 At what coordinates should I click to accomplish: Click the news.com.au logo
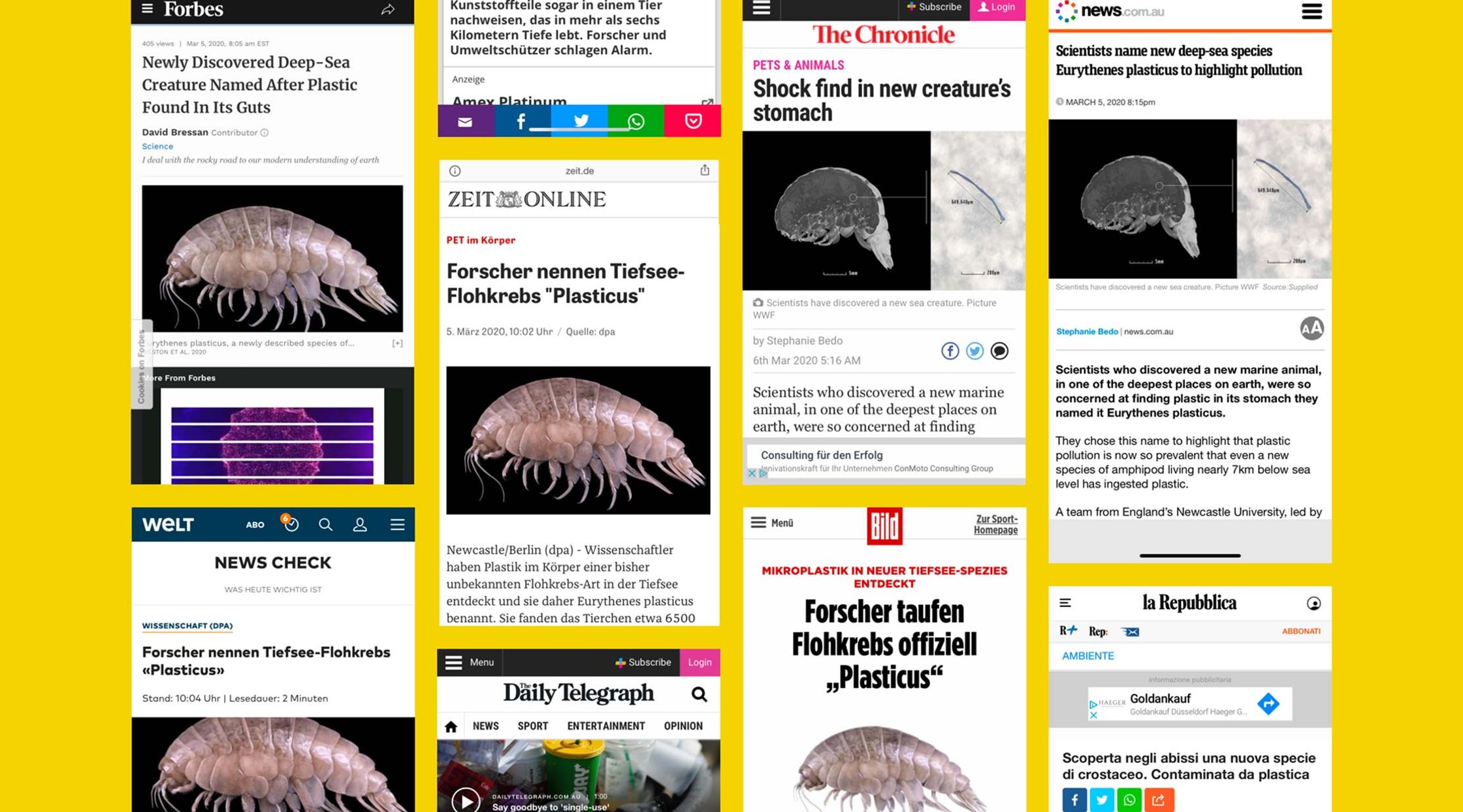1110,11
